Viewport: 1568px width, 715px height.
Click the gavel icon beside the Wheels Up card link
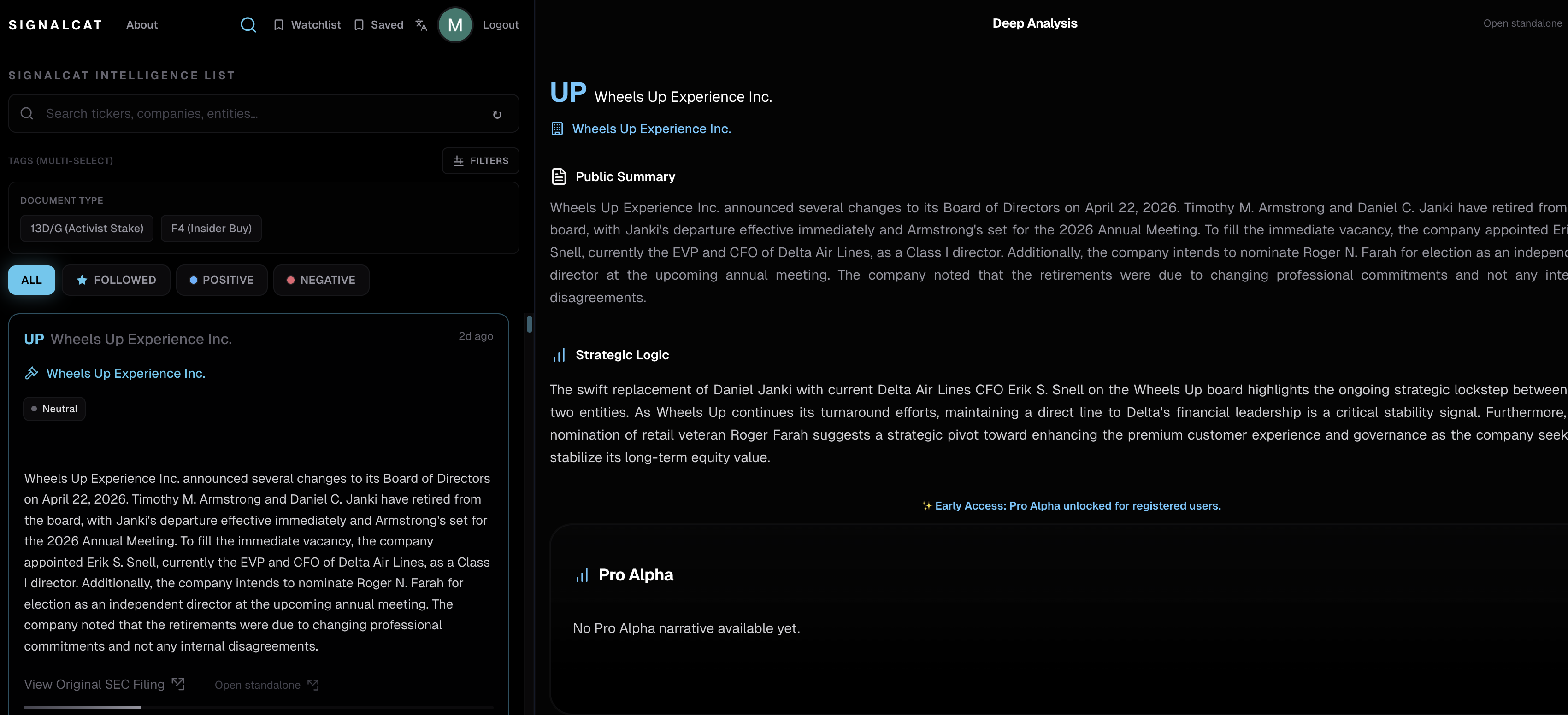pyautogui.click(x=32, y=373)
